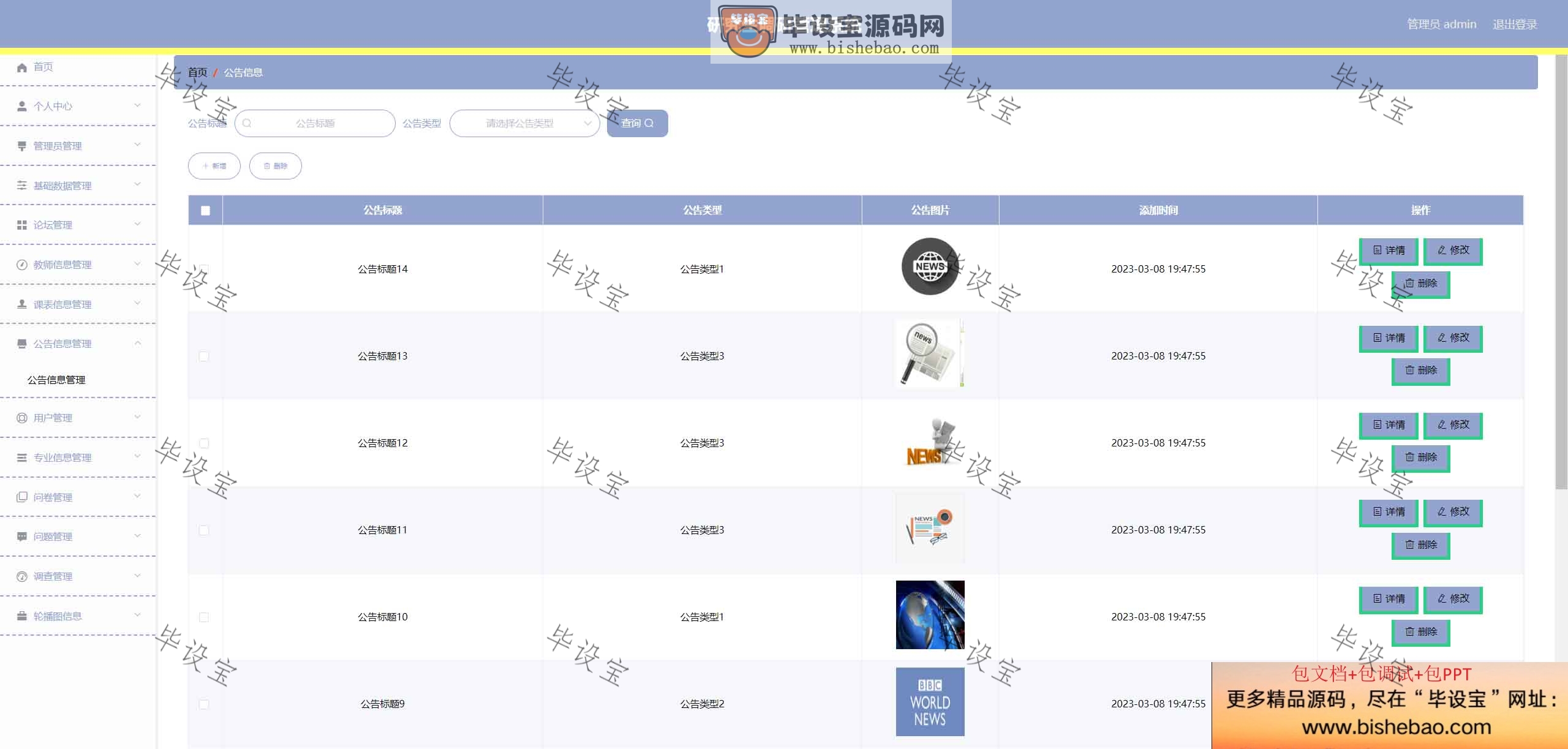Click the magnifier icon in 公告标题 search box
Image resolution: width=1568 pixels, height=749 pixels.
point(247,123)
